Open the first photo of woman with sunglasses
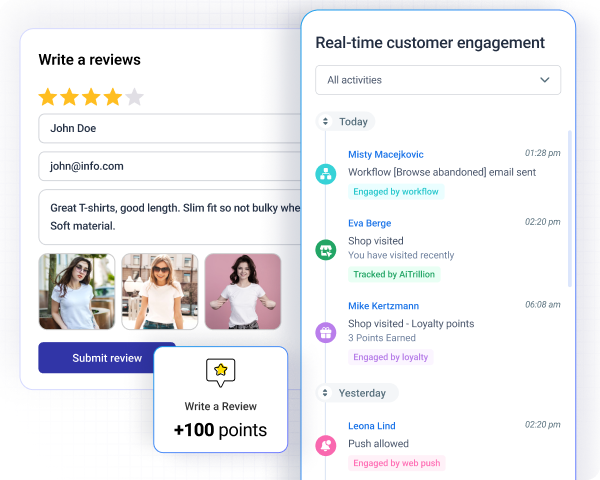The image size is (600, 480). point(77,291)
